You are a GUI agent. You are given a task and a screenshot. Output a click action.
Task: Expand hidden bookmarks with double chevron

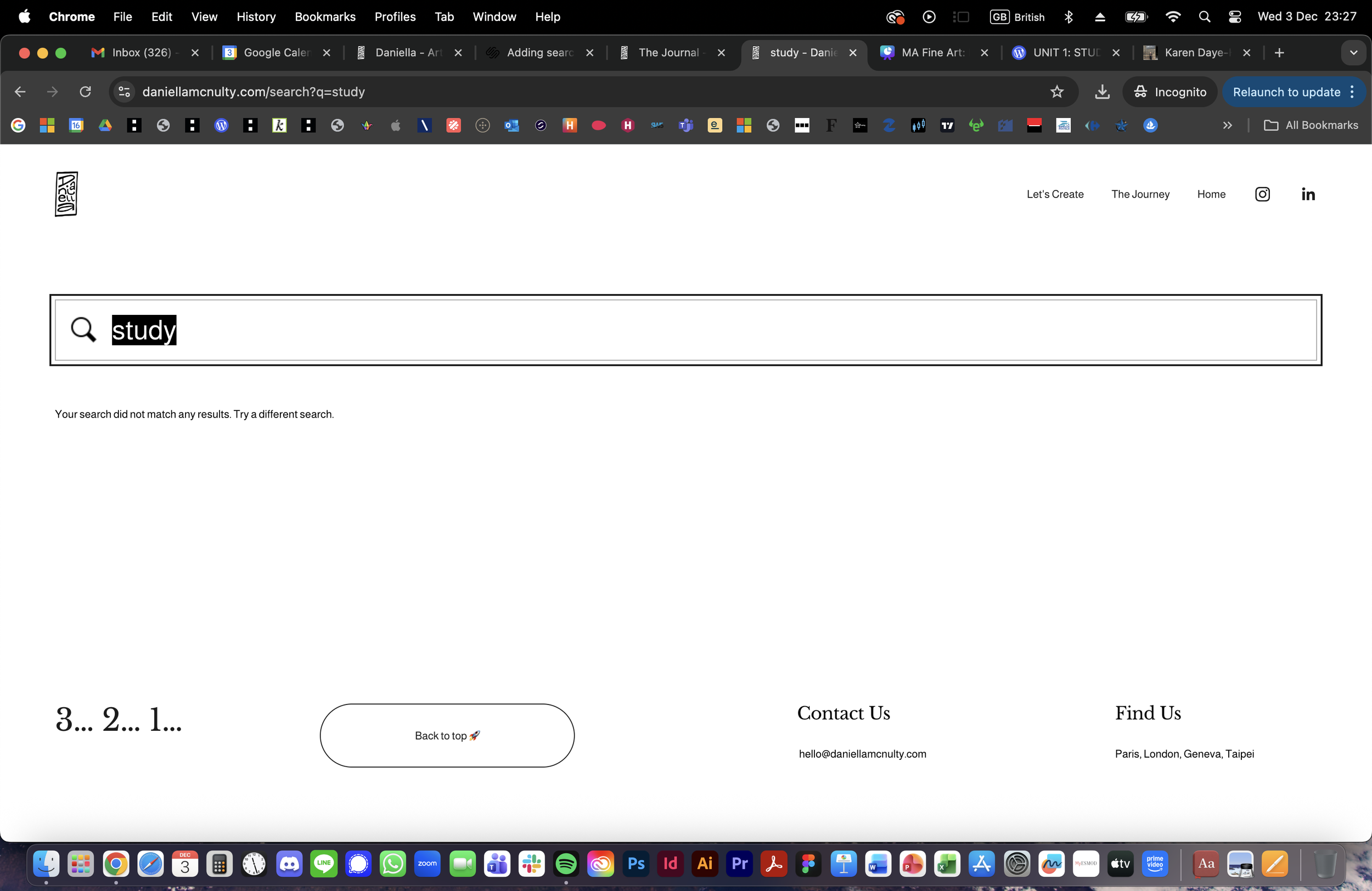[x=1227, y=125]
